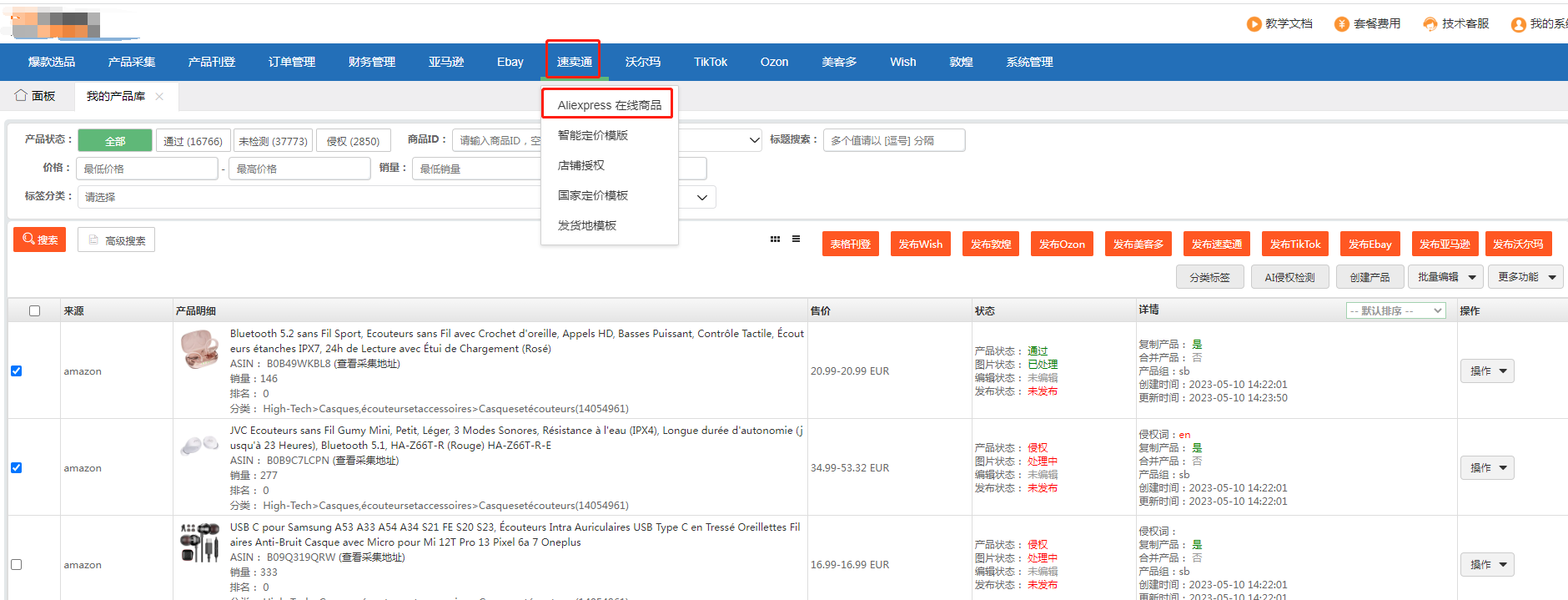
Task: Choose 店铺授权 from the dropdown menu
Action: coord(581,165)
